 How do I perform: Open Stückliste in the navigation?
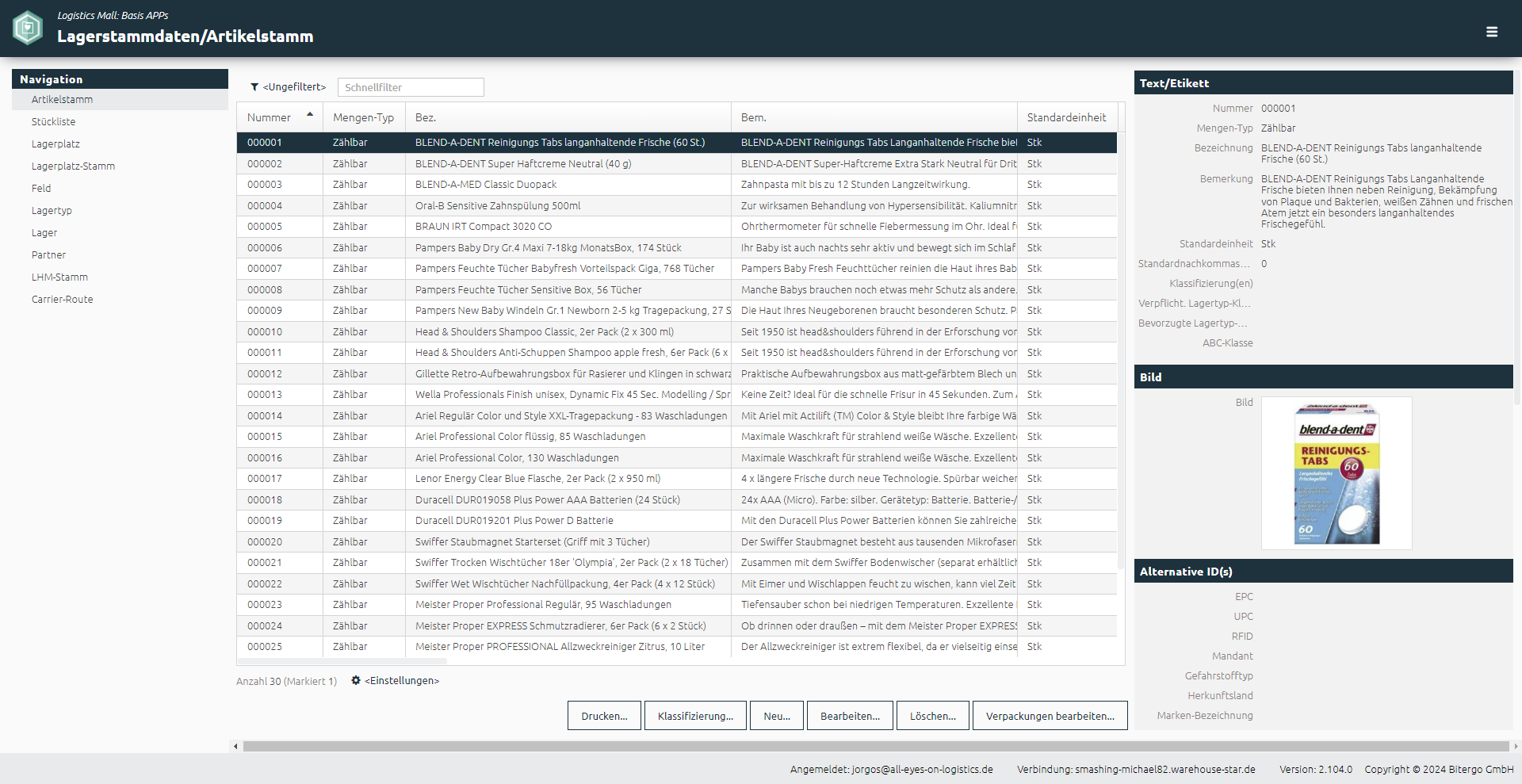coord(120,121)
